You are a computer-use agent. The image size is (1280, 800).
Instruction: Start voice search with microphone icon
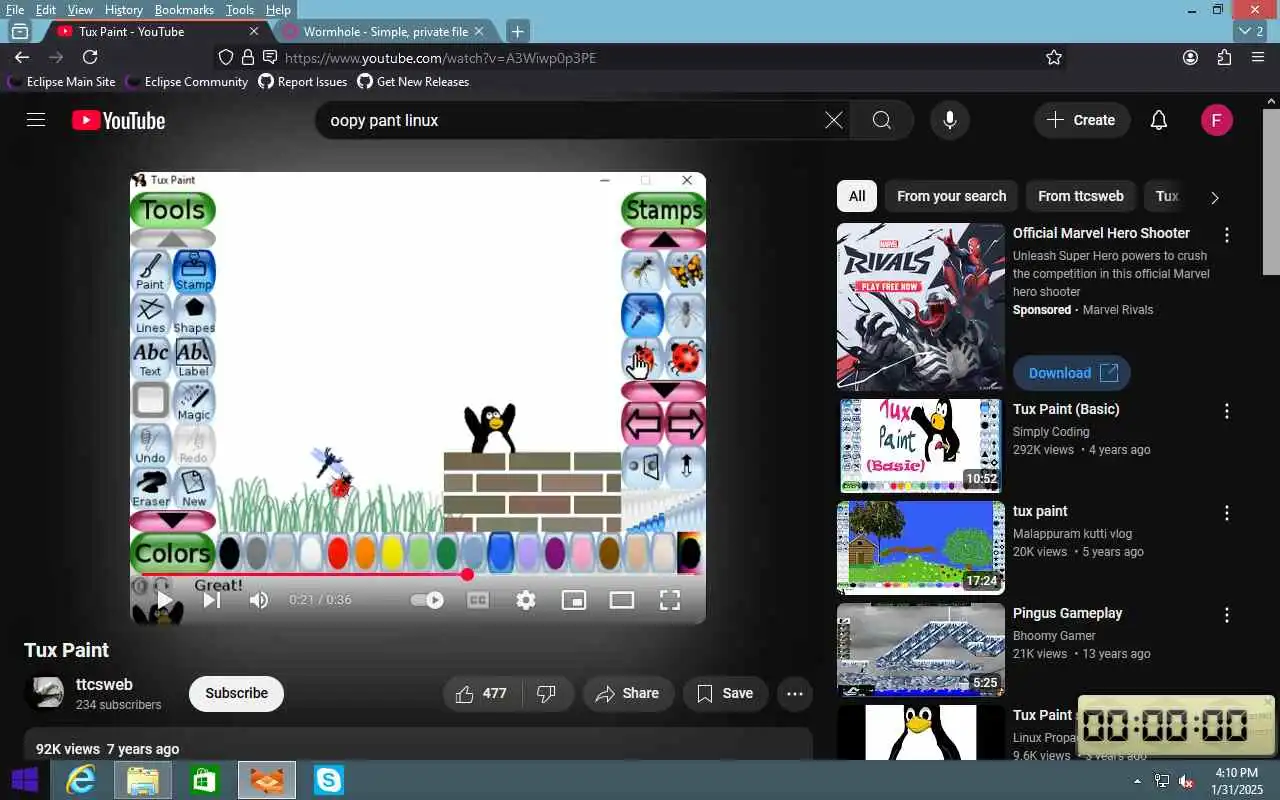click(950, 120)
